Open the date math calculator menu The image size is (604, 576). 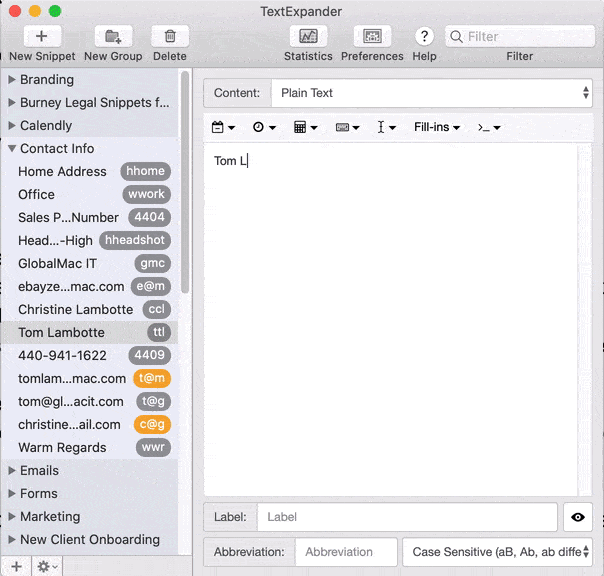(305, 127)
